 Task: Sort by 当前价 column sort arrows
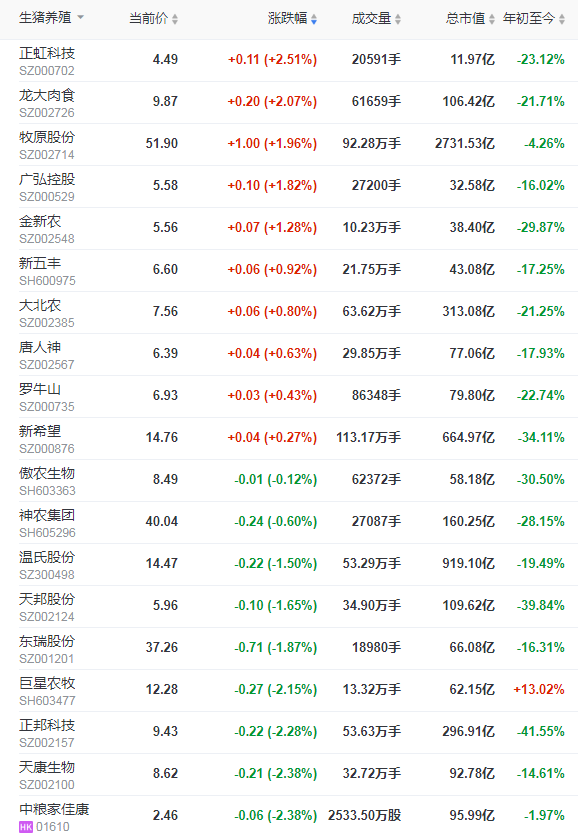pos(175,19)
